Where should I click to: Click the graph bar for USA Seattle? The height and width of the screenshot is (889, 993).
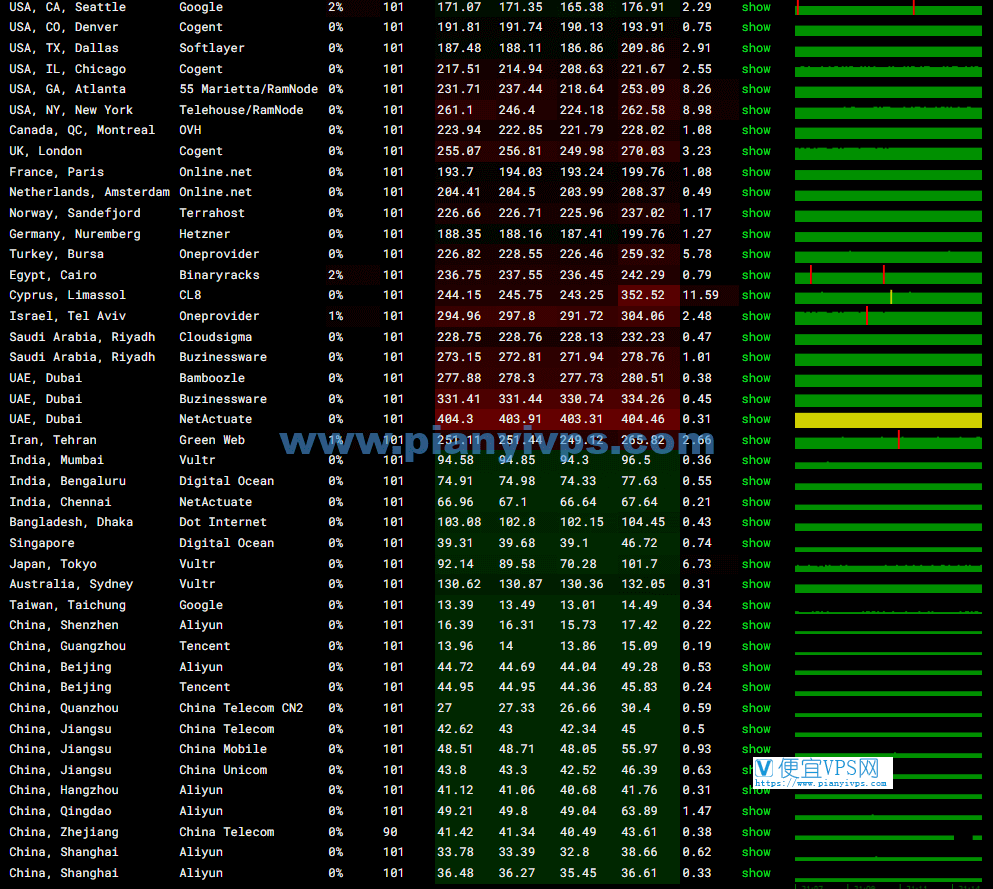pos(888,9)
